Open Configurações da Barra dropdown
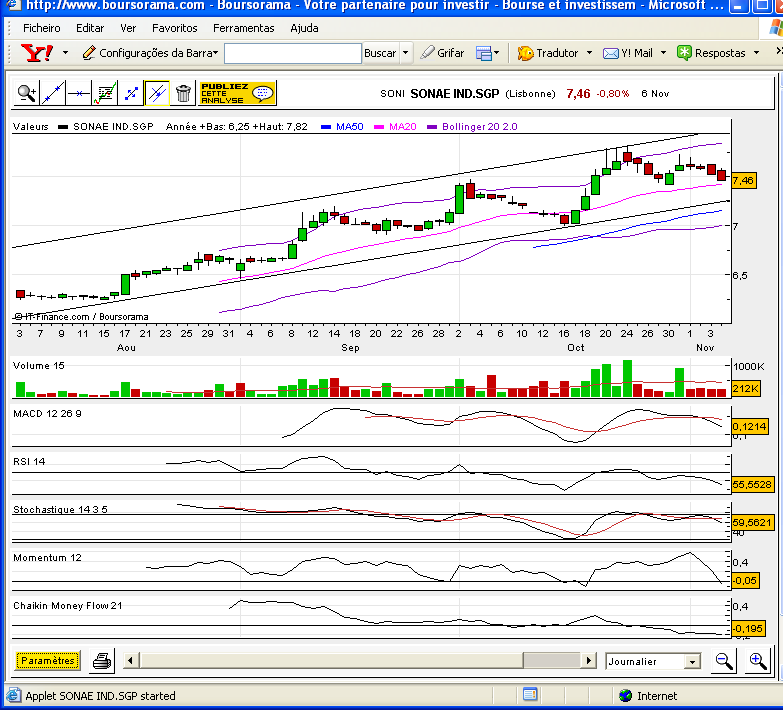The image size is (783, 710). 150,53
